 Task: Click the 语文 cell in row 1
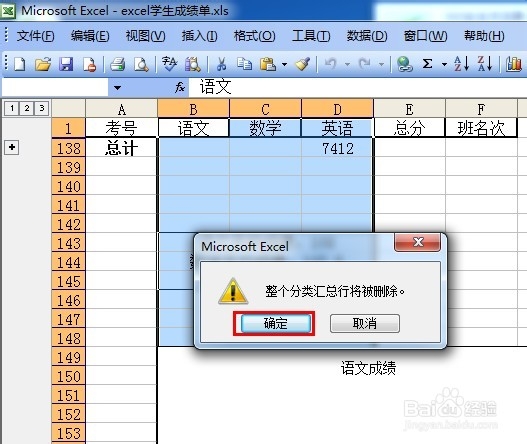(x=193, y=128)
